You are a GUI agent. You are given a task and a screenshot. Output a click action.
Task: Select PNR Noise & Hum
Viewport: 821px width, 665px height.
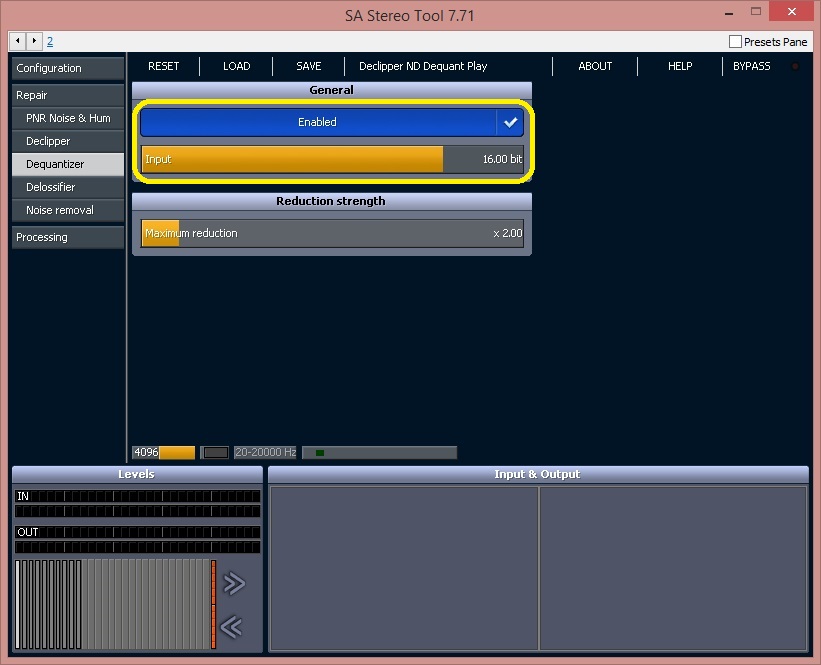[68, 118]
